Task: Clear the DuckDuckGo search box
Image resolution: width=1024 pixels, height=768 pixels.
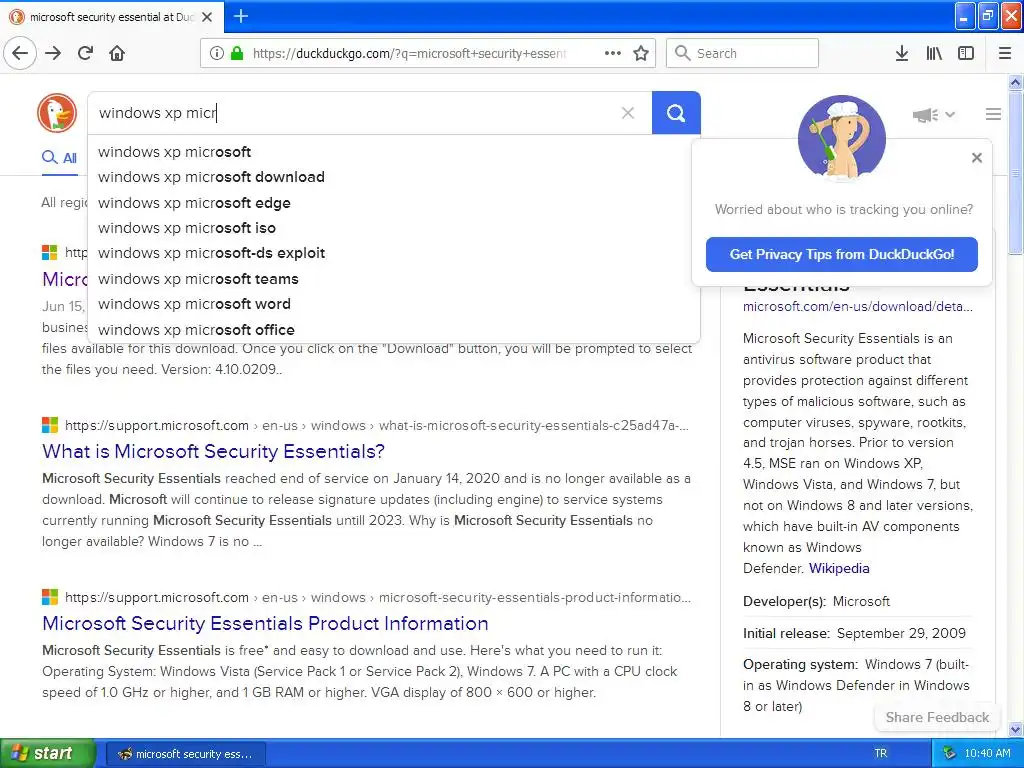Action: point(628,113)
